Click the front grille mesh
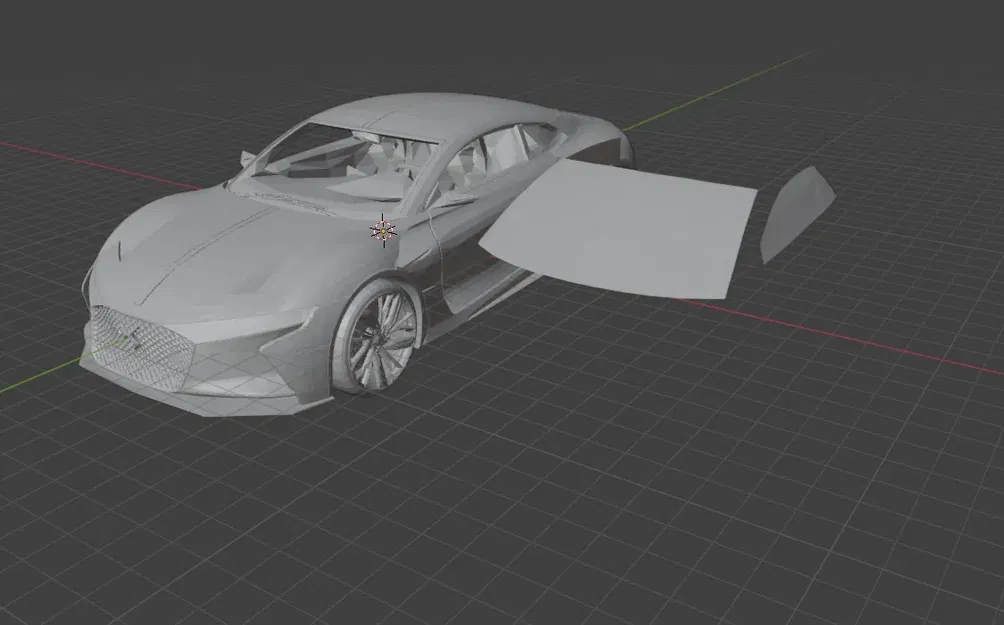The width and height of the screenshot is (1004, 625). tap(140, 345)
